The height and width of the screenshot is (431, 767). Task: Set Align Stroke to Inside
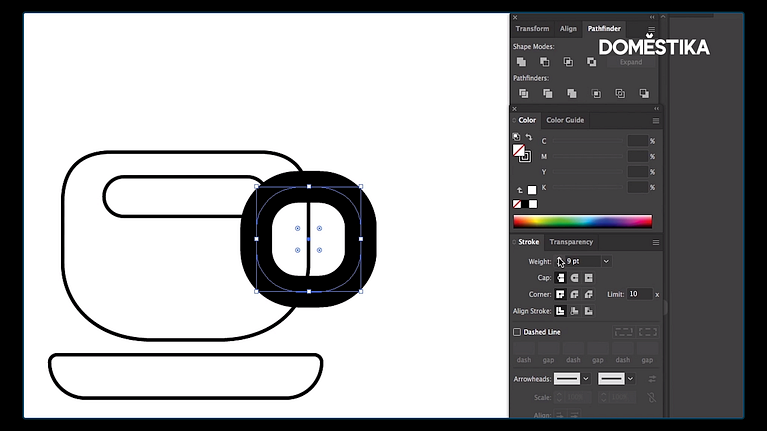pos(575,311)
